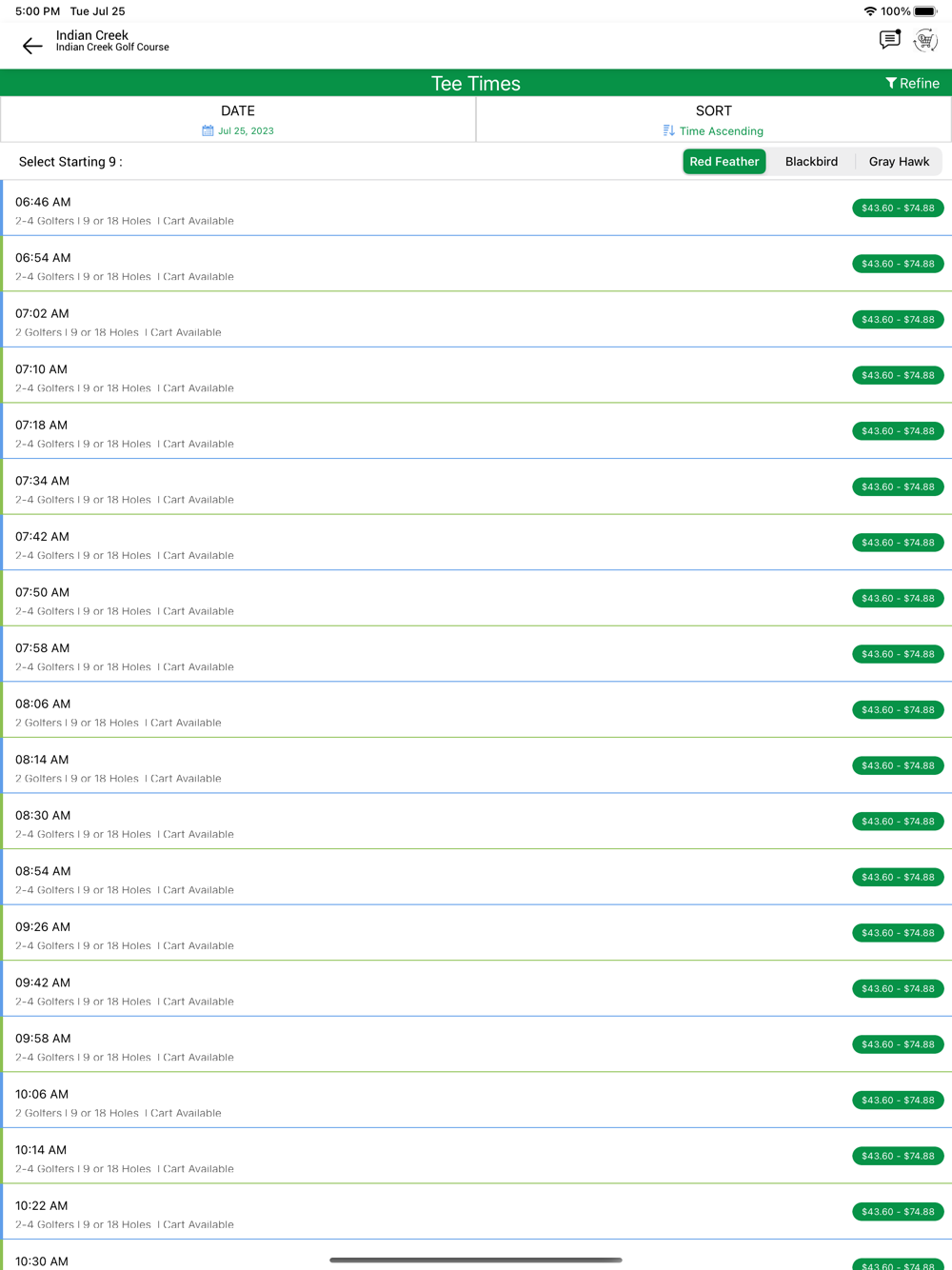Open the messages chat icon
Viewport: 952px width, 1270px height.
click(889, 40)
